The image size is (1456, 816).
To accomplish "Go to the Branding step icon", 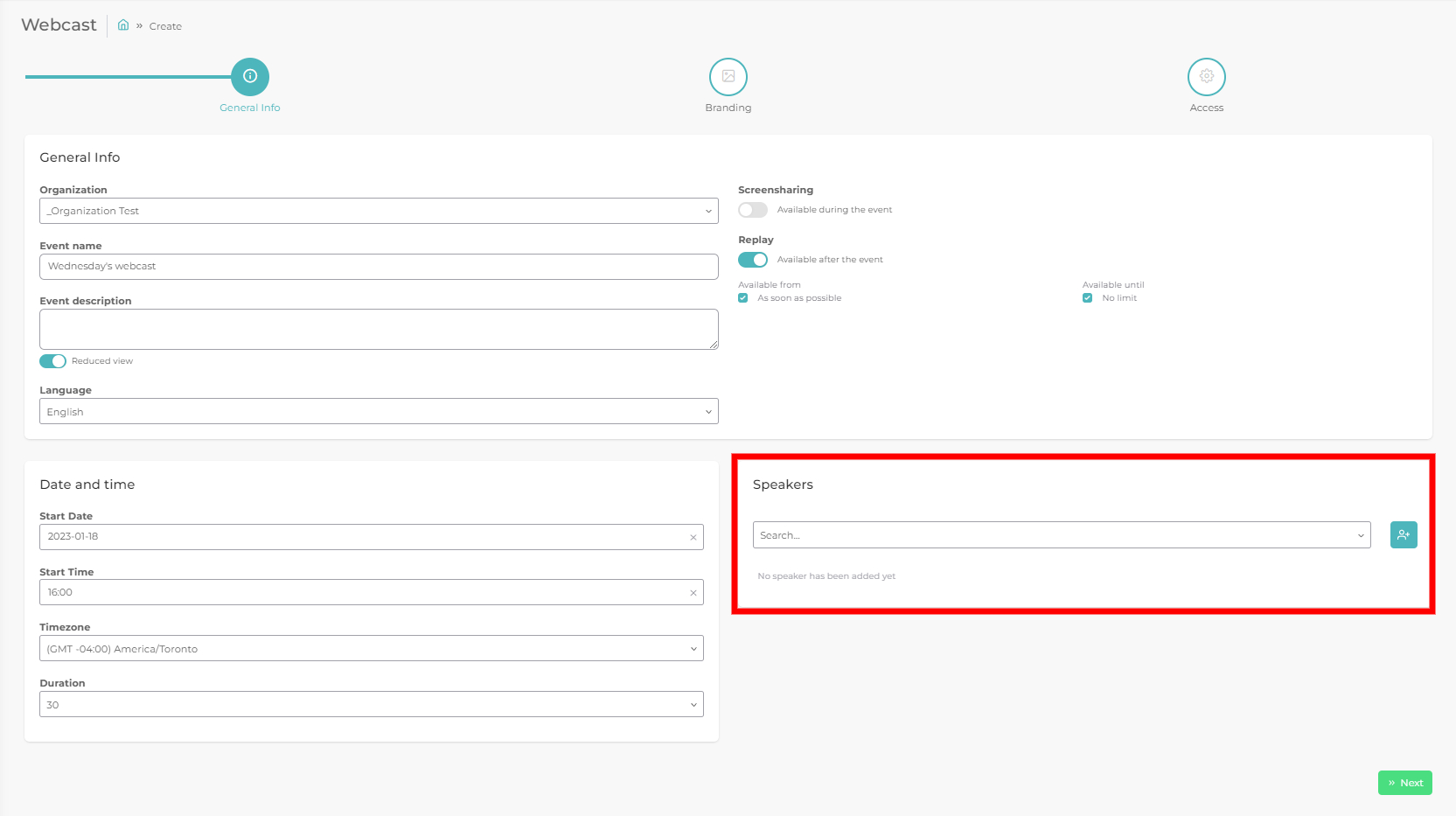I will 728,77.
